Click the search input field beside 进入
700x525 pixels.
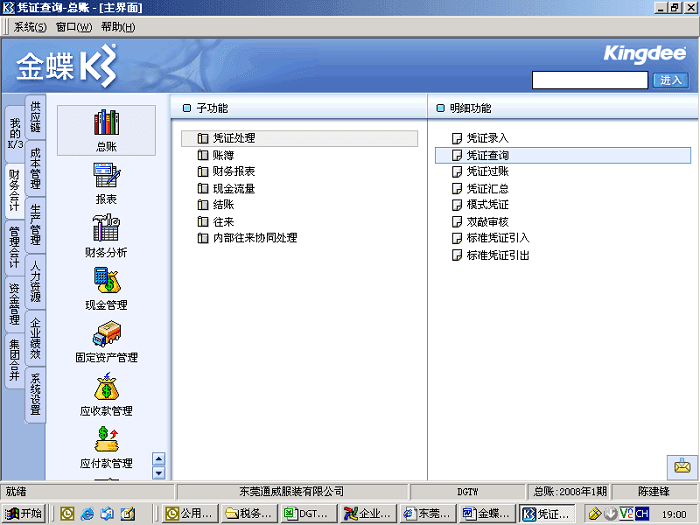(x=590, y=80)
